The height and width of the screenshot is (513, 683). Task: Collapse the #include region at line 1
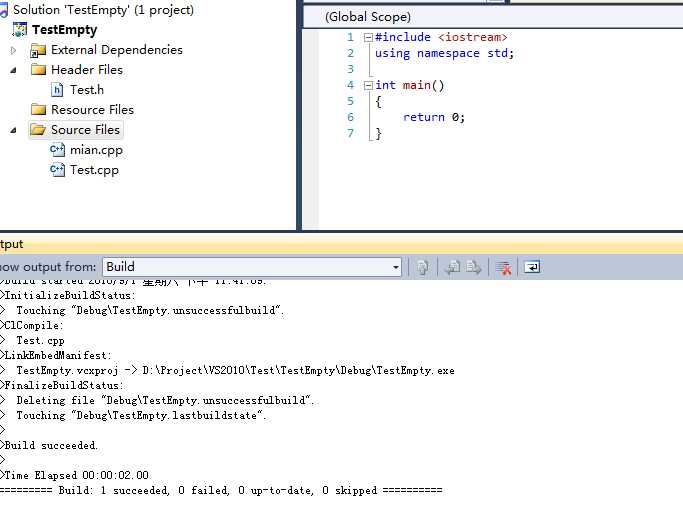(x=368, y=37)
